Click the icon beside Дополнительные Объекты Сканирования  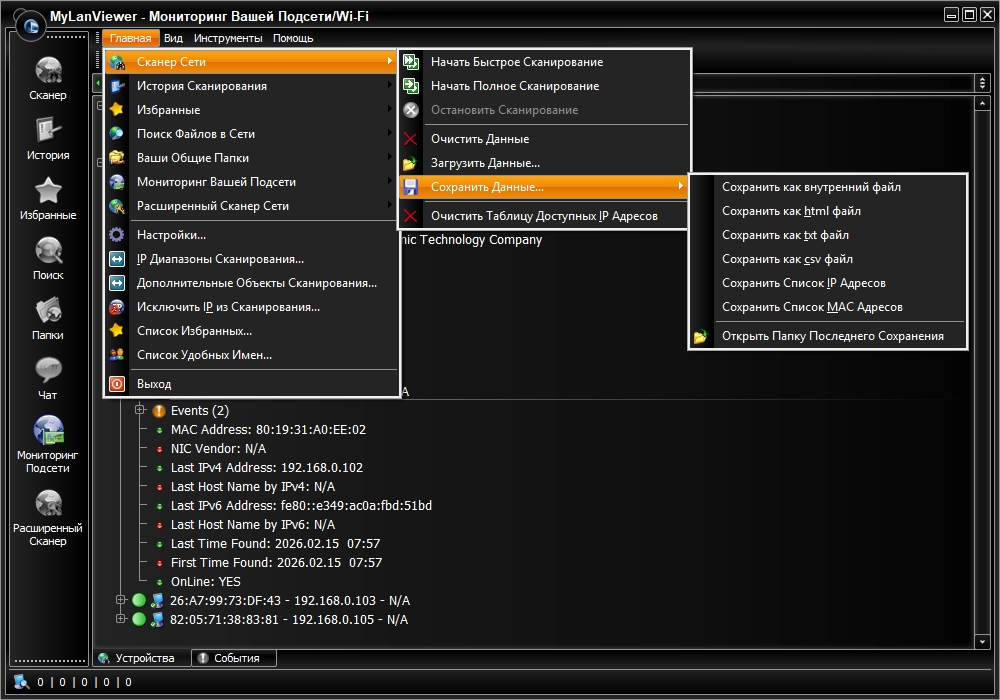[117, 283]
